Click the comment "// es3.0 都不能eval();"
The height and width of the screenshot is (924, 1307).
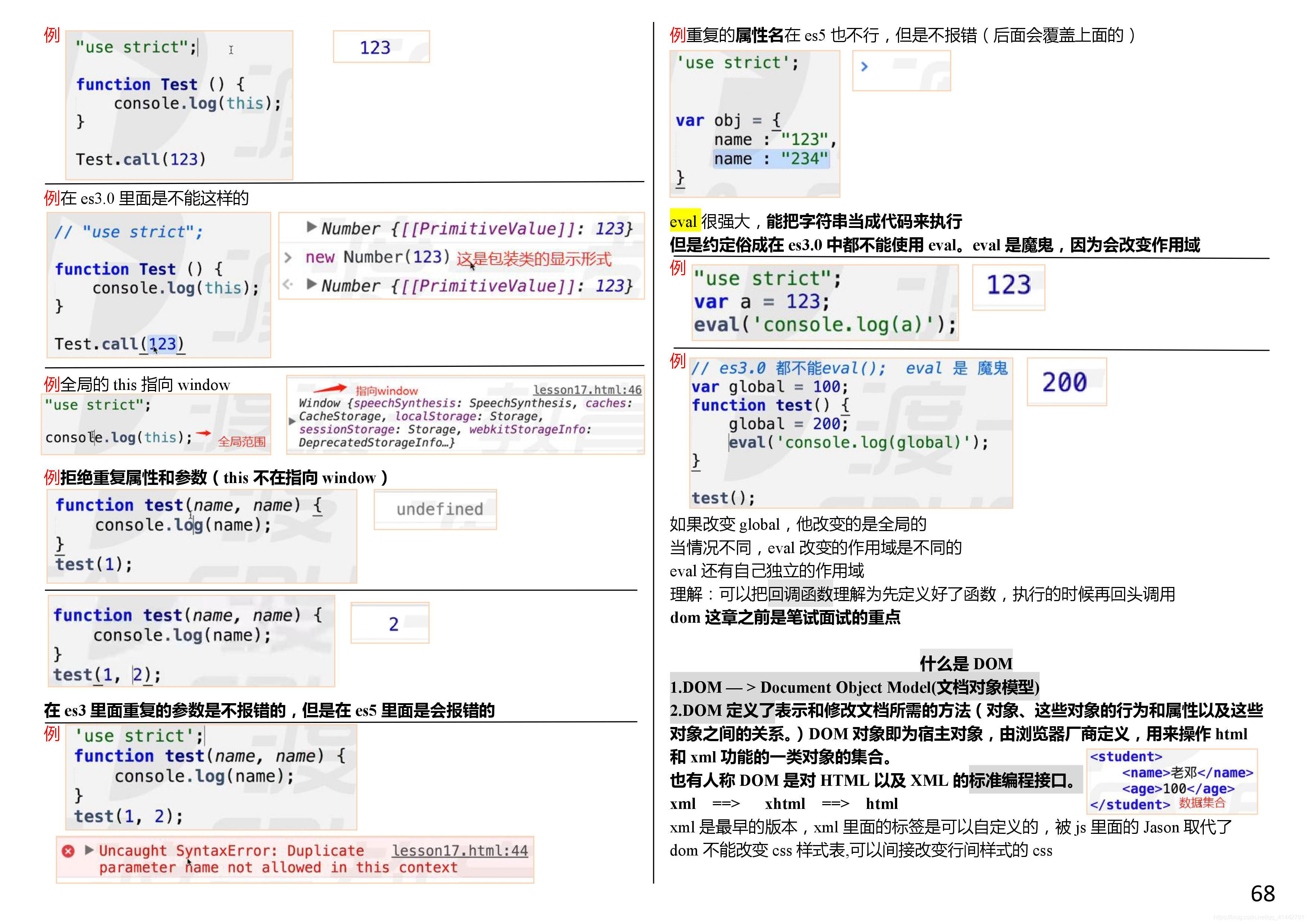788,368
